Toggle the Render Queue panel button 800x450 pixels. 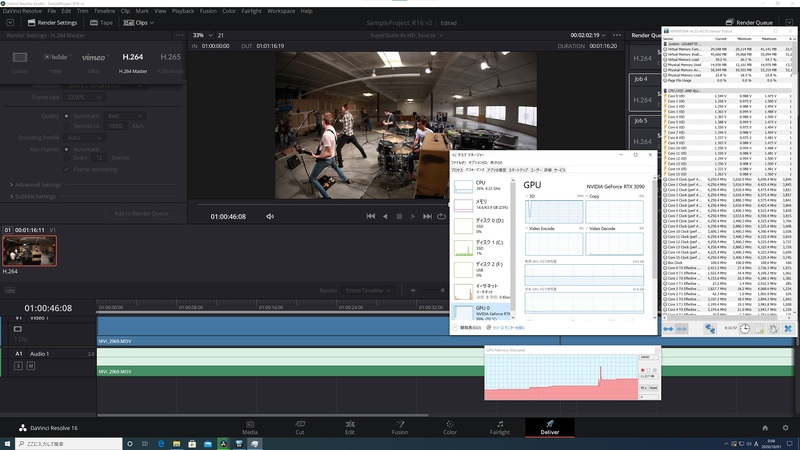click(x=749, y=22)
